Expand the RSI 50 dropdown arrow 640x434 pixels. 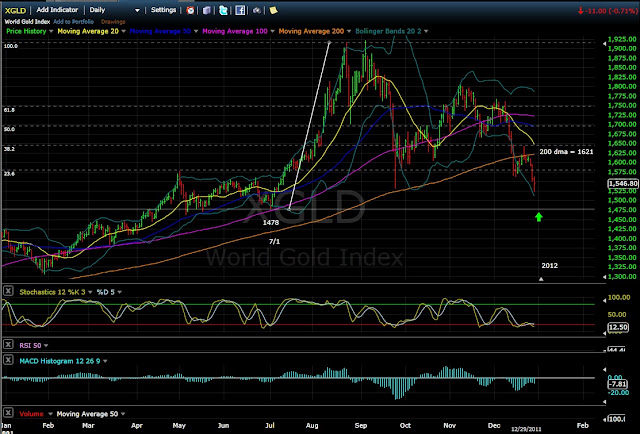tap(46, 346)
